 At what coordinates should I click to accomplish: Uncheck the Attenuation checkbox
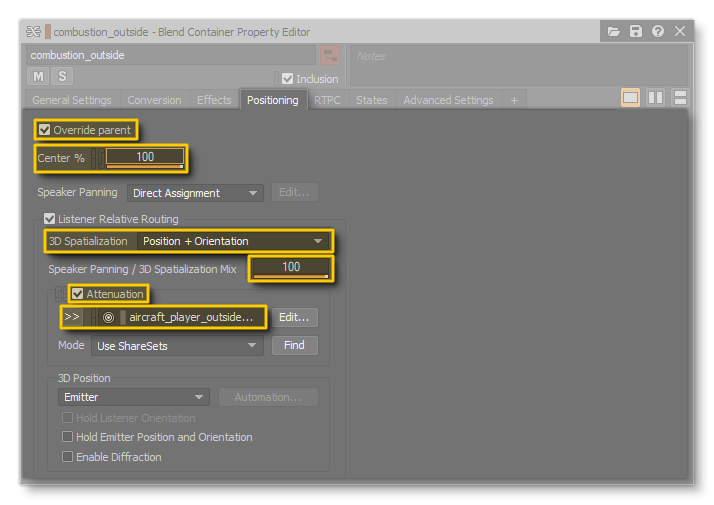coord(77,294)
